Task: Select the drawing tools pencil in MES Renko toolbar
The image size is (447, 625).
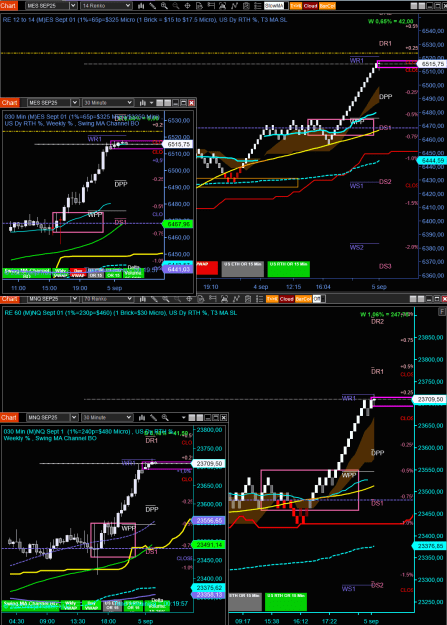Action: tap(152, 6)
